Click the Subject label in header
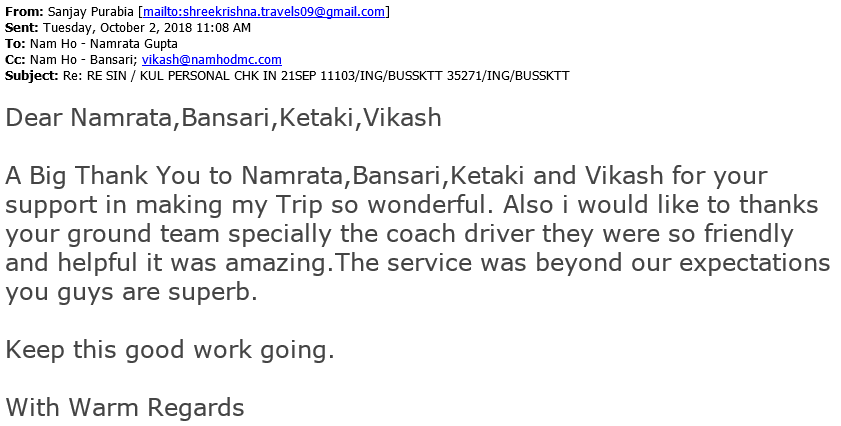Screen dimensions: 841x426 click(32, 76)
